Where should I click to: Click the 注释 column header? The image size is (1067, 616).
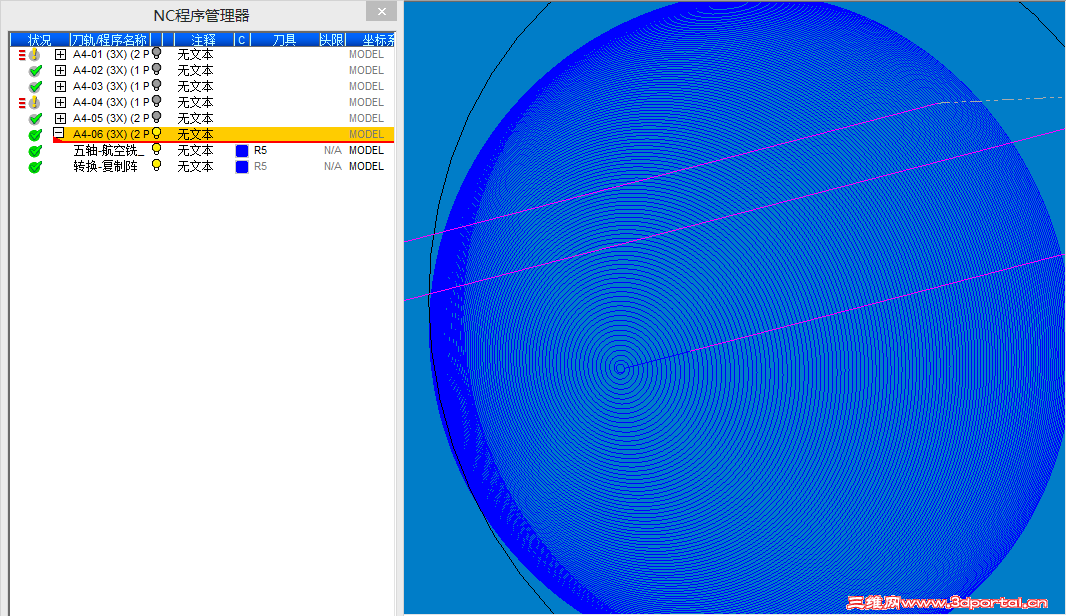coord(203,39)
